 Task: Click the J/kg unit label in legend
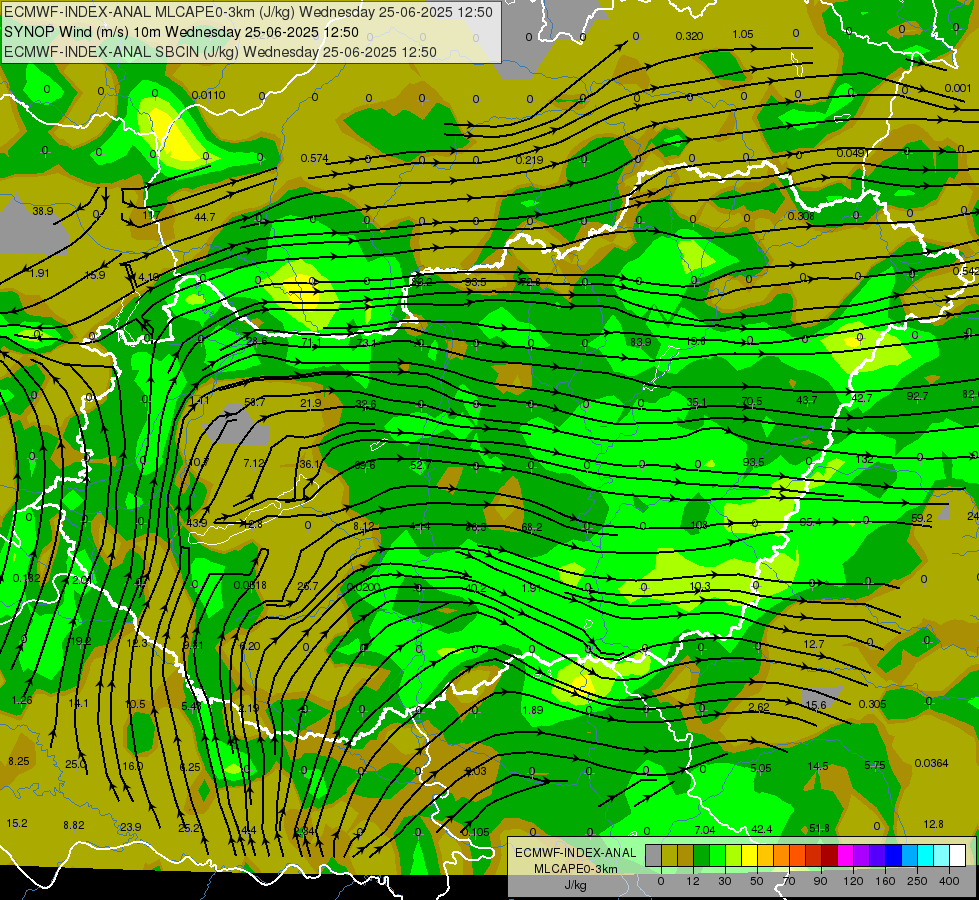[576, 885]
